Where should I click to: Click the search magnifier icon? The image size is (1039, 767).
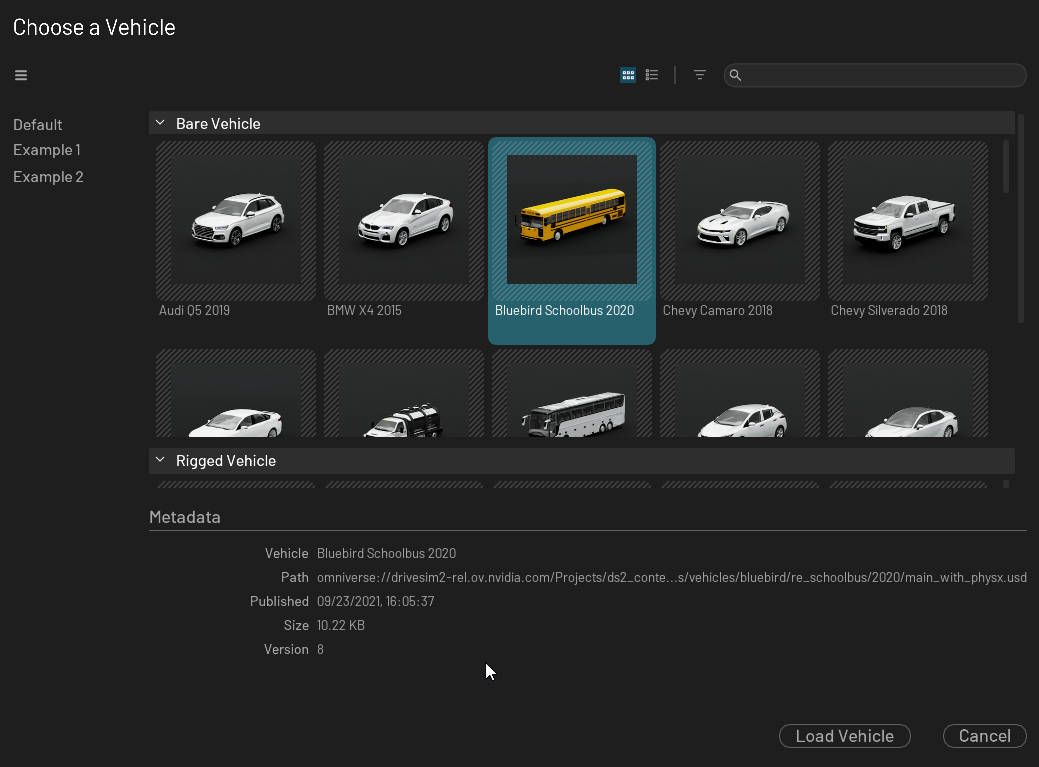click(736, 75)
